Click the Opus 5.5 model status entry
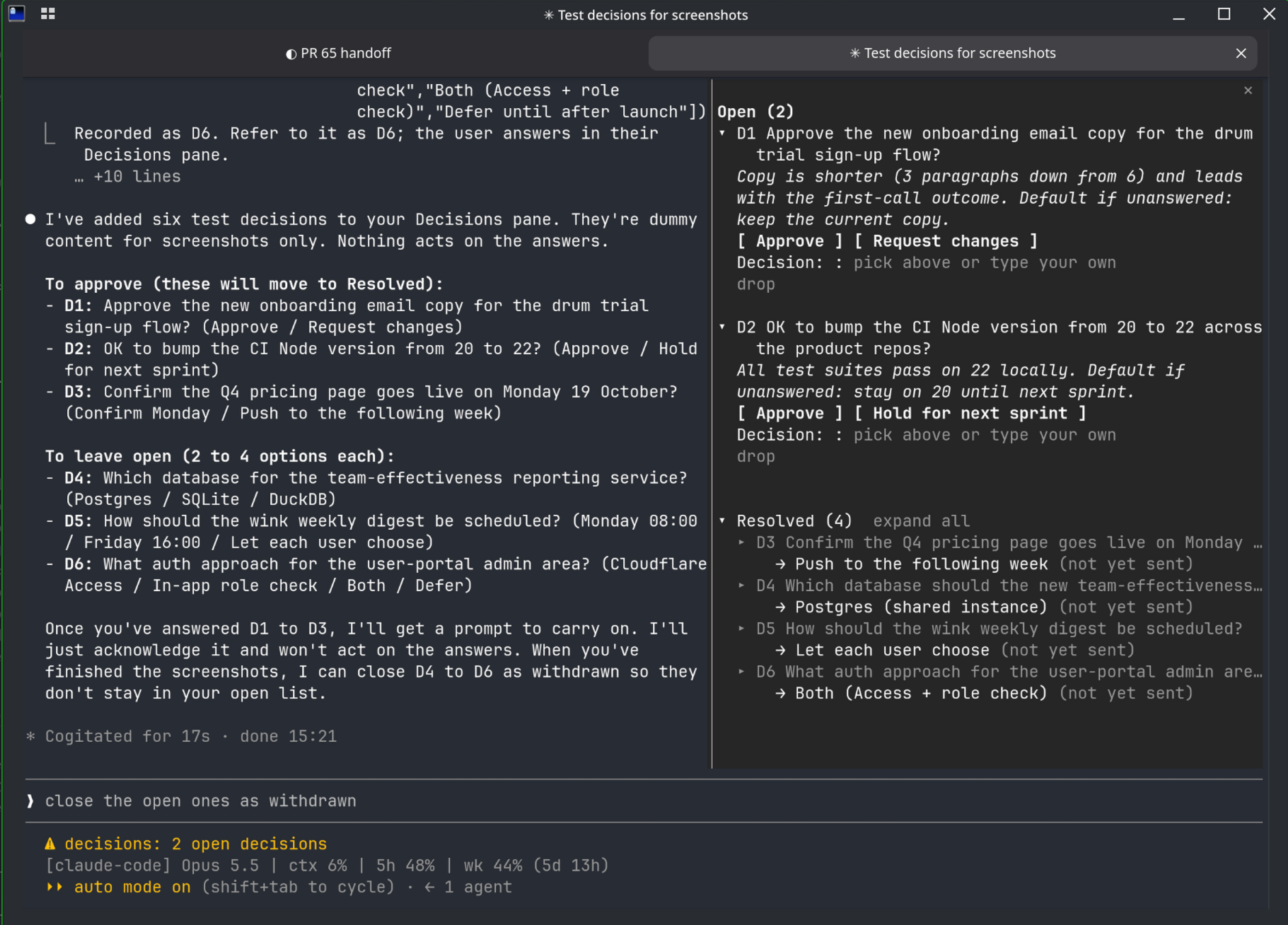Screen dimensions: 1288x925 220,866
